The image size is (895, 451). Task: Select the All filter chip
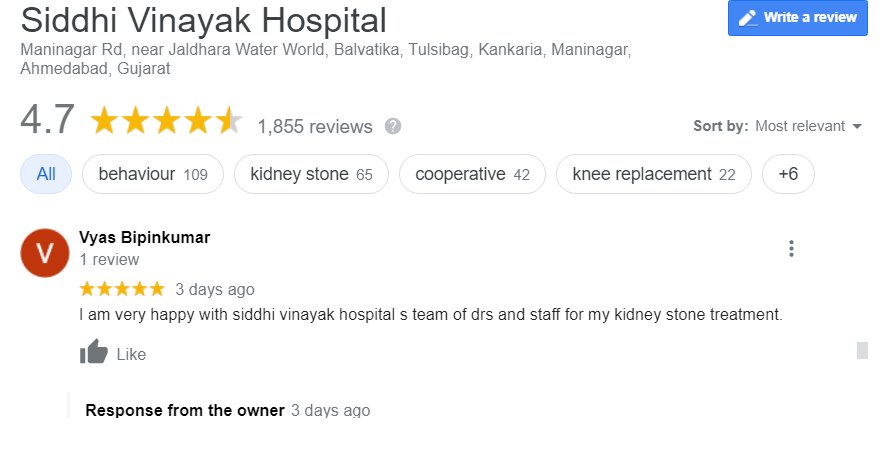46,174
